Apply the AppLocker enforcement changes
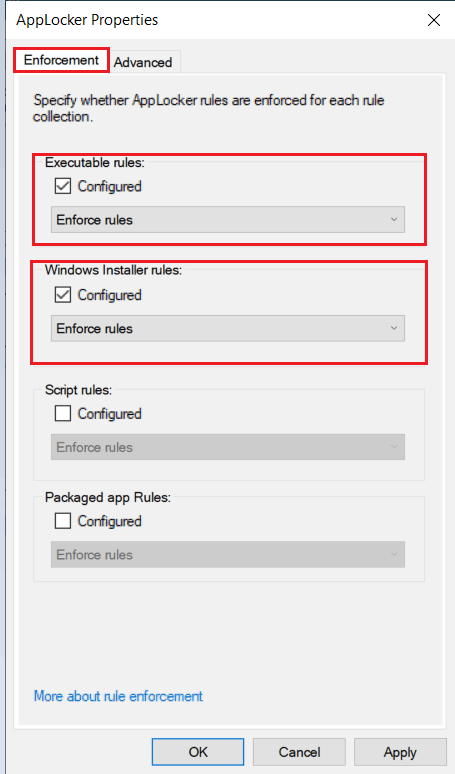Image resolution: width=455 pixels, height=774 pixels. click(400, 752)
